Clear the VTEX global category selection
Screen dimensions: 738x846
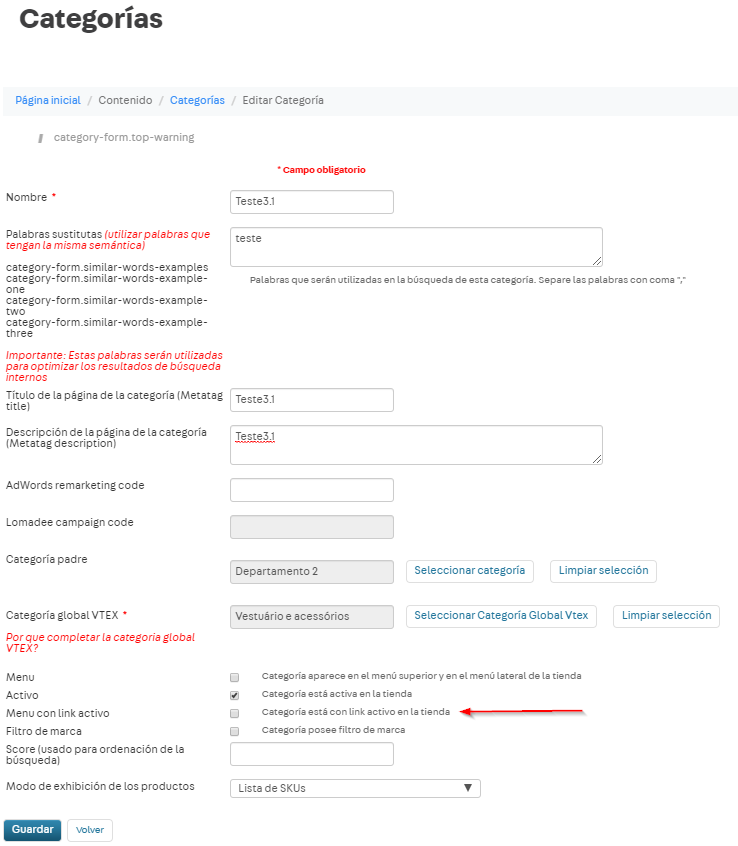[x=666, y=616]
